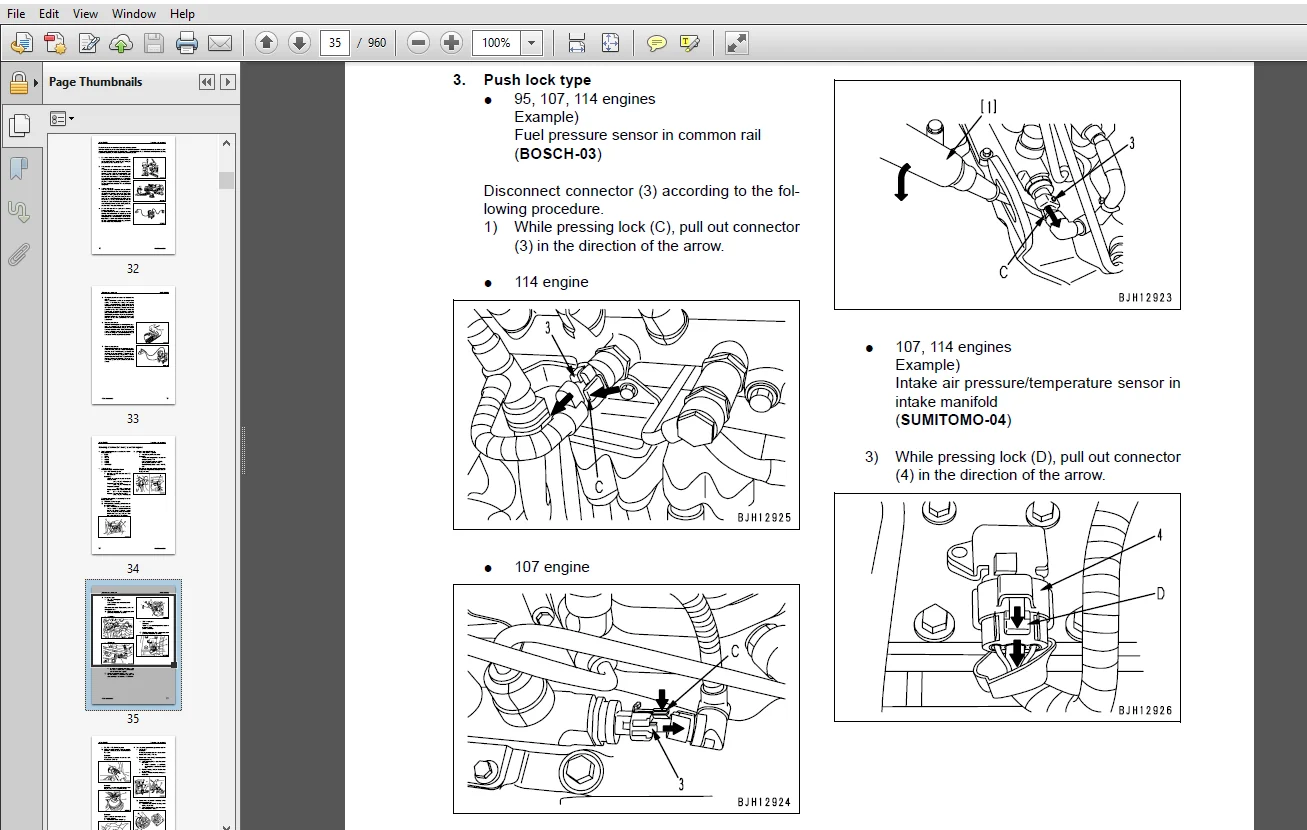
Task: Open the Attachments paperclip panel
Action: coord(18,255)
